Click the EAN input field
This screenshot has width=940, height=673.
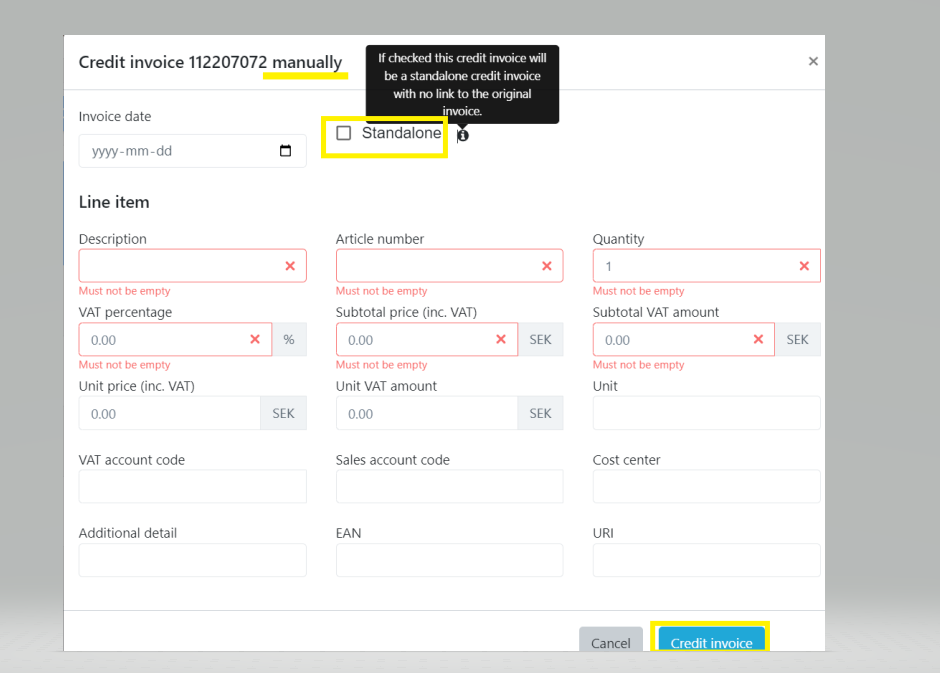coord(450,560)
